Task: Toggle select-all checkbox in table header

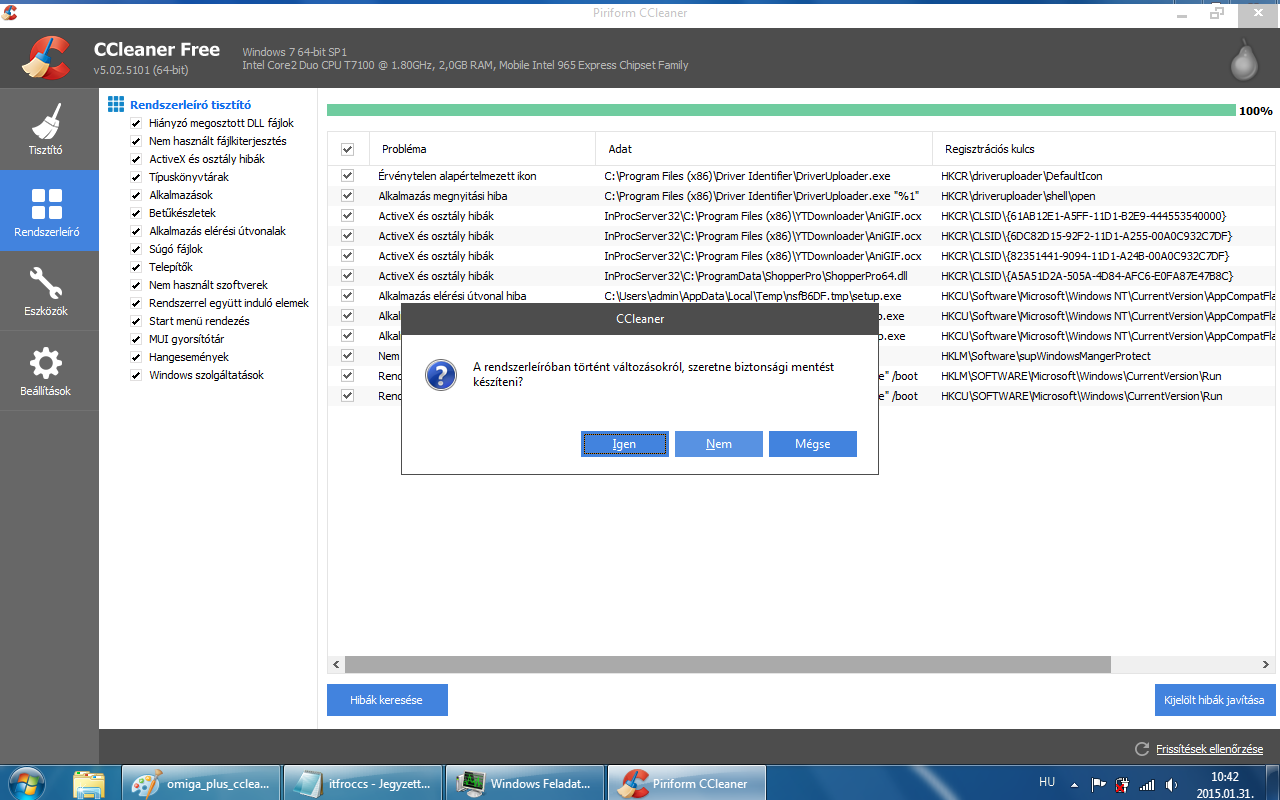Action: tap(347, 149)
